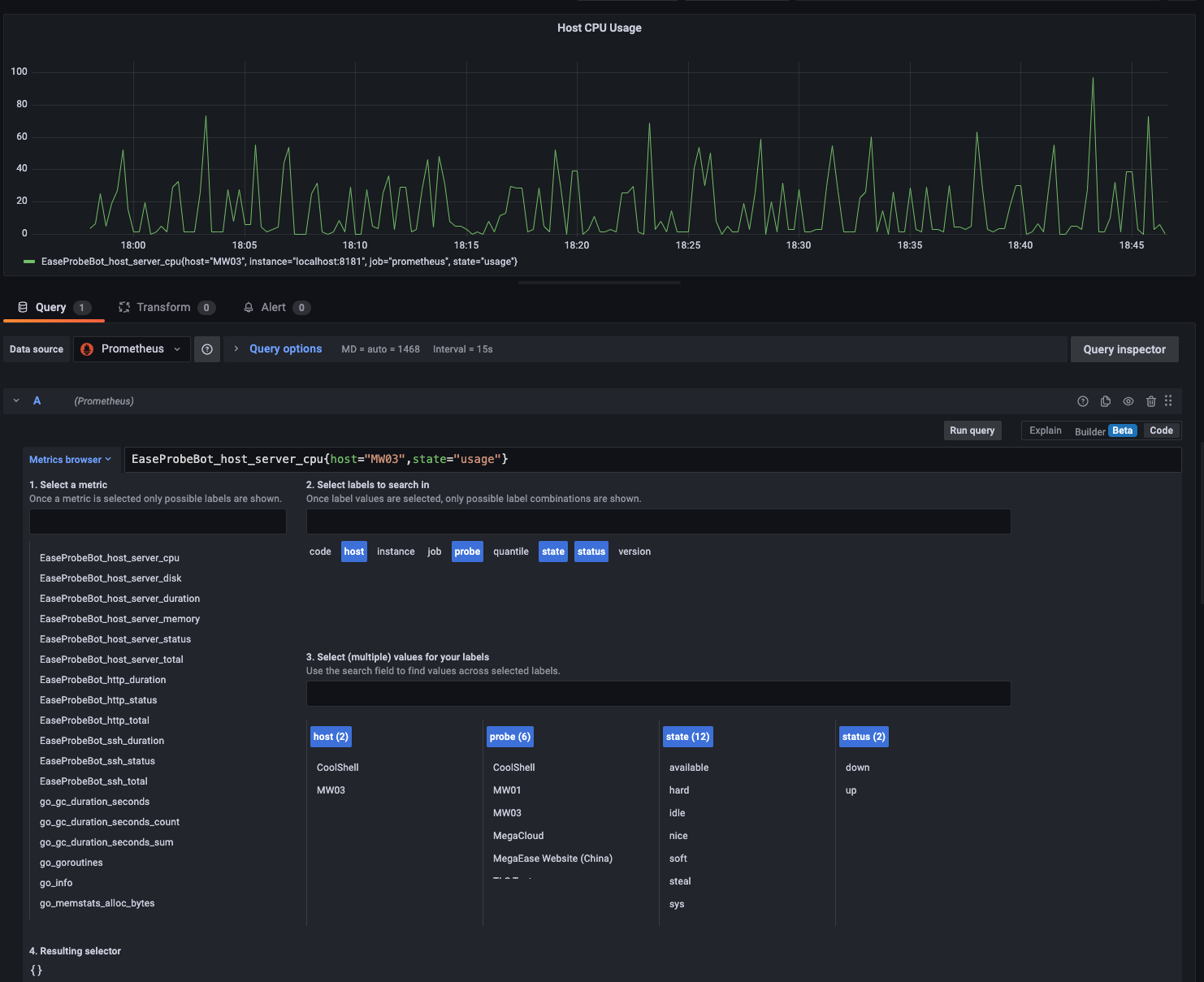Expand Query options section
The image size is (1204, 982).
point(236,349)
